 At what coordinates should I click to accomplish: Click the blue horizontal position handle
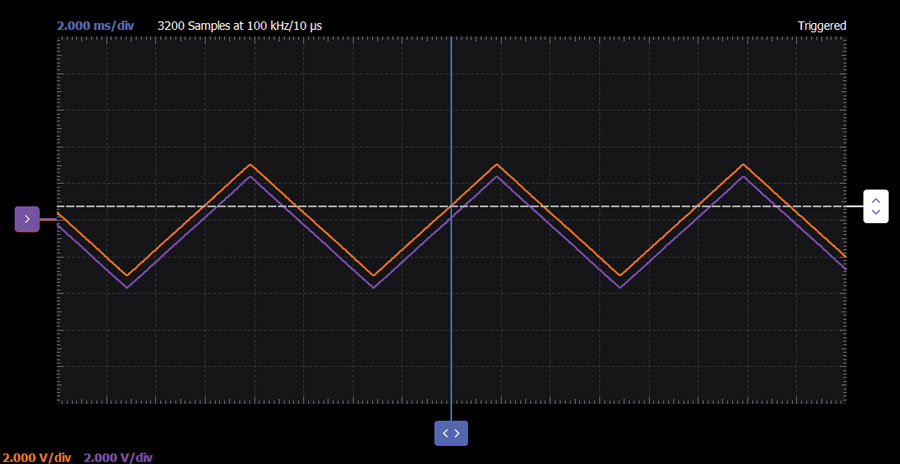(x=451, y=433)
